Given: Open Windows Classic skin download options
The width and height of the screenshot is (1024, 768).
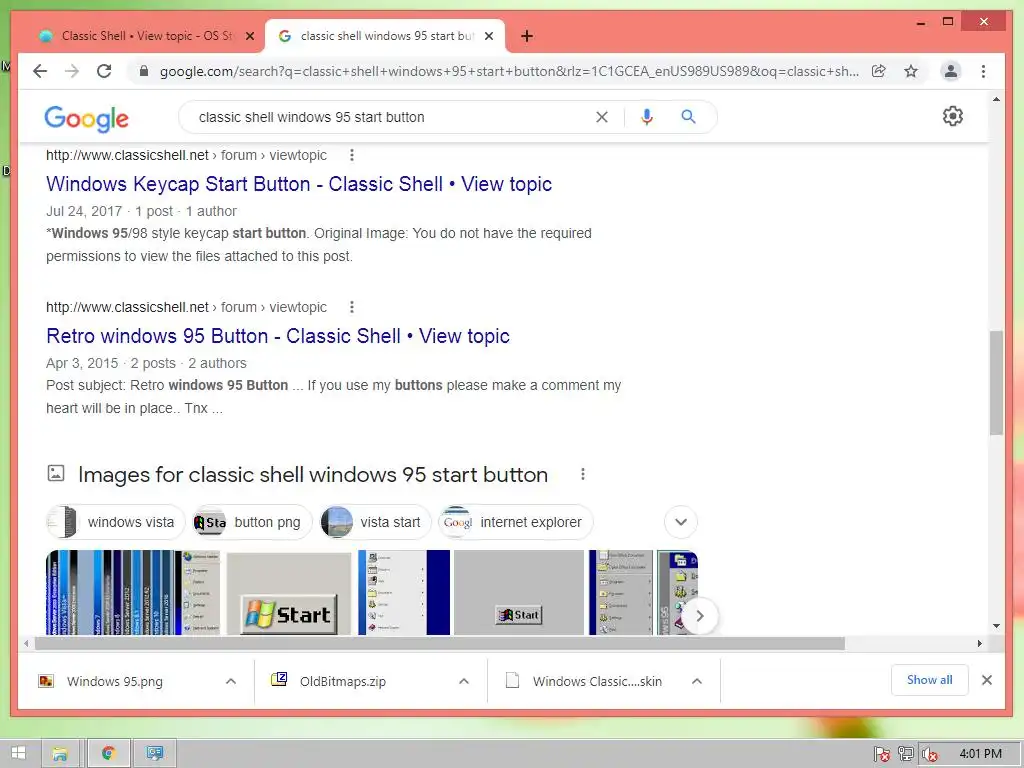Looking at the screenshot, I should click(x=697, y=681).
